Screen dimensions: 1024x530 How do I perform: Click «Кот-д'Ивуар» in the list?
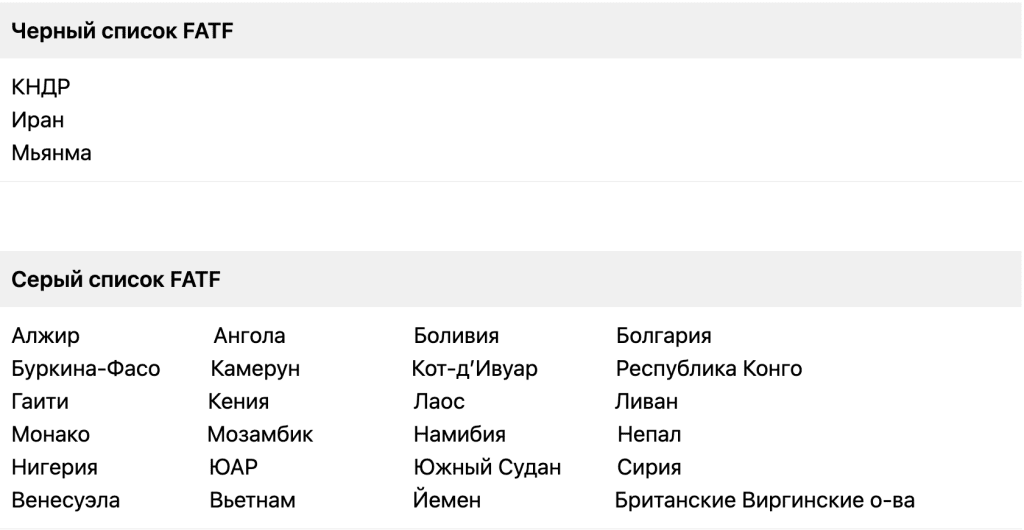tap(475, 369)
